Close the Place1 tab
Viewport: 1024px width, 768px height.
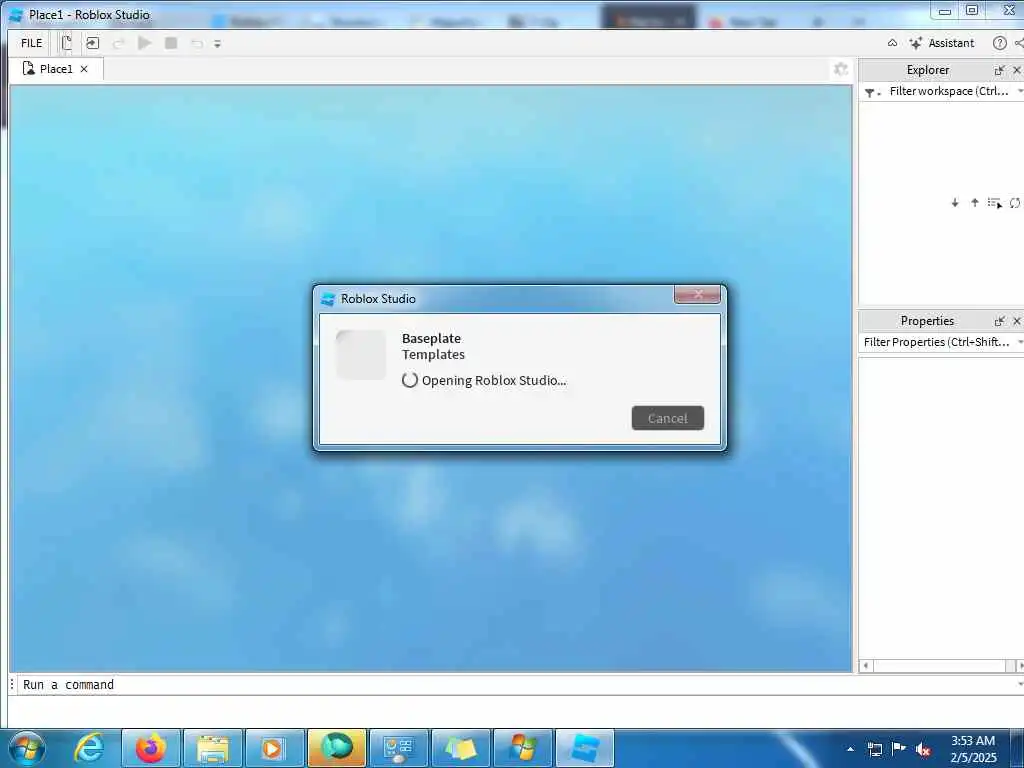pyautogui.click(x=84, y=69)
